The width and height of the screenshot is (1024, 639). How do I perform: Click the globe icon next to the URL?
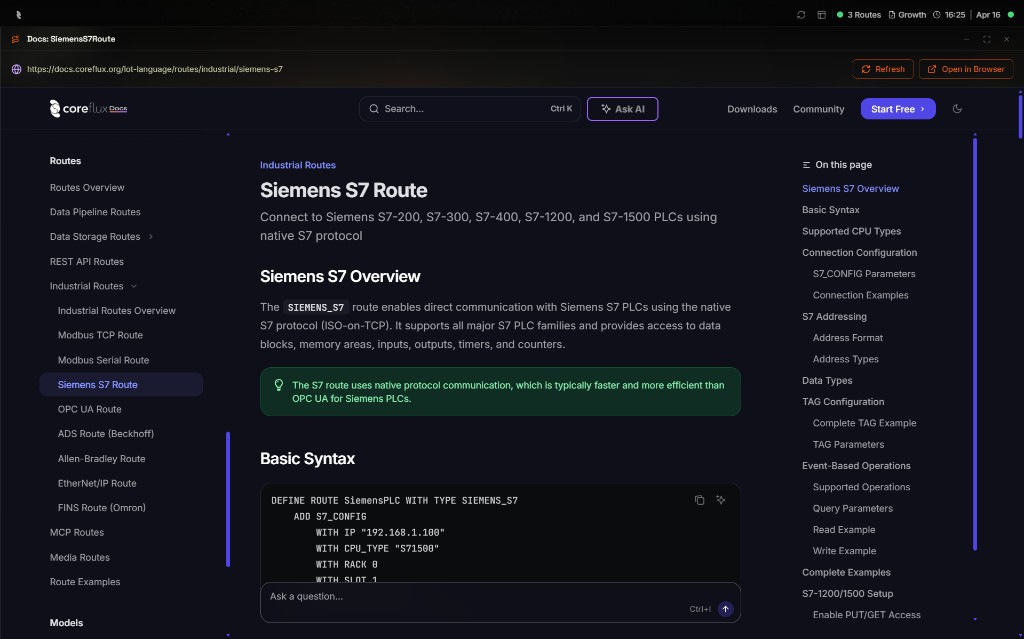click(x=16, y=69)
